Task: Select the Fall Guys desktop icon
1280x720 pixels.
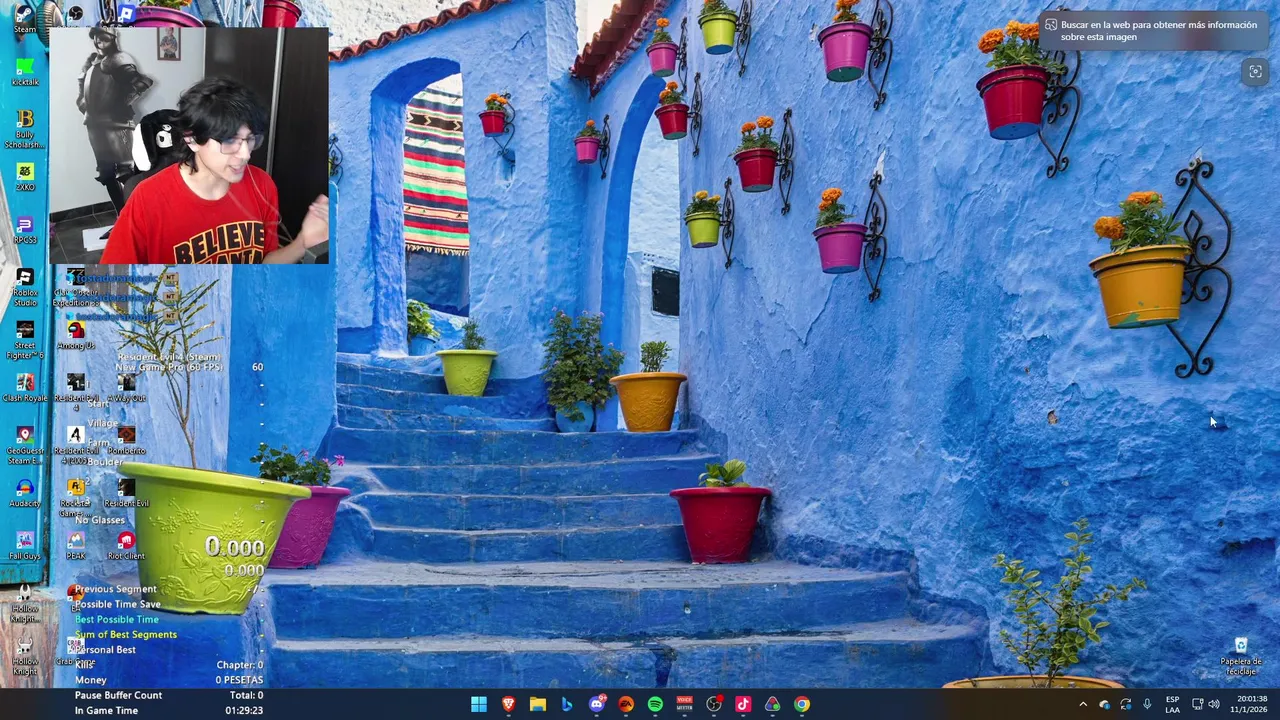Action: (25, 545)
